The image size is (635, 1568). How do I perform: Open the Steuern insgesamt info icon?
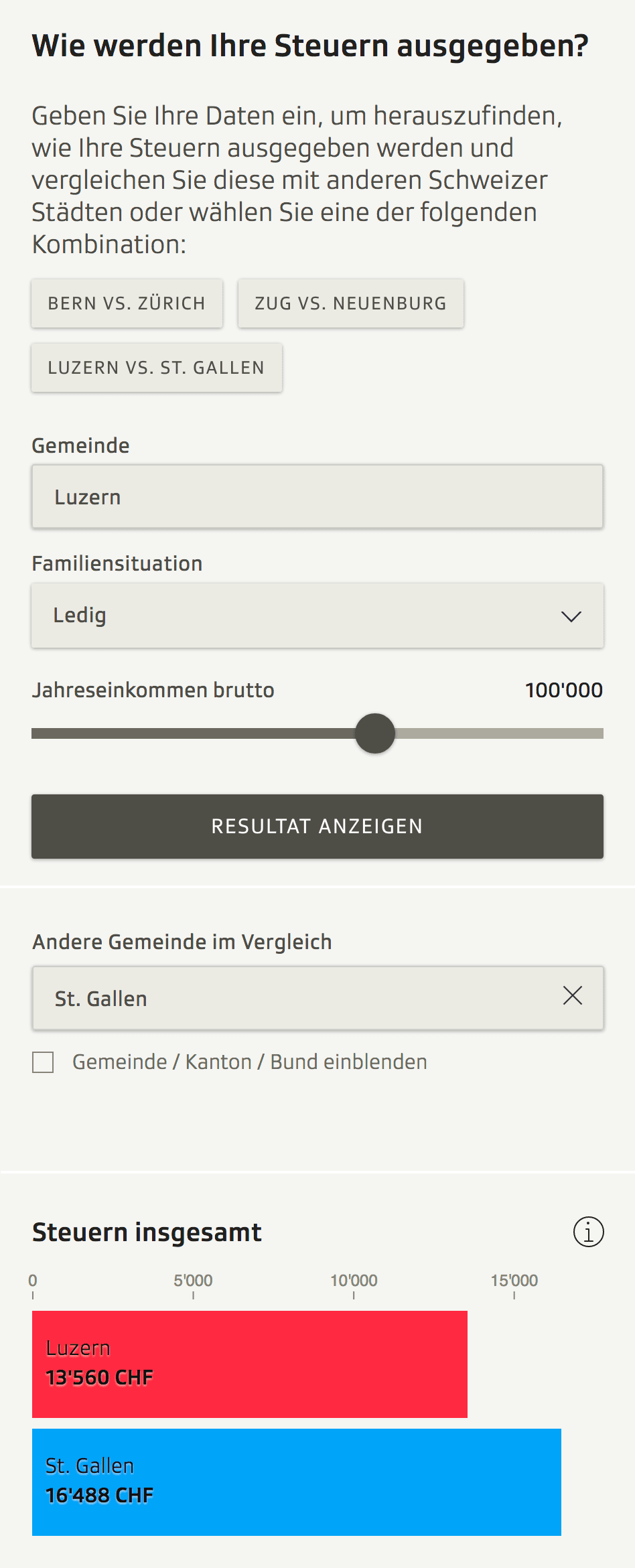tap(588, 1232)
